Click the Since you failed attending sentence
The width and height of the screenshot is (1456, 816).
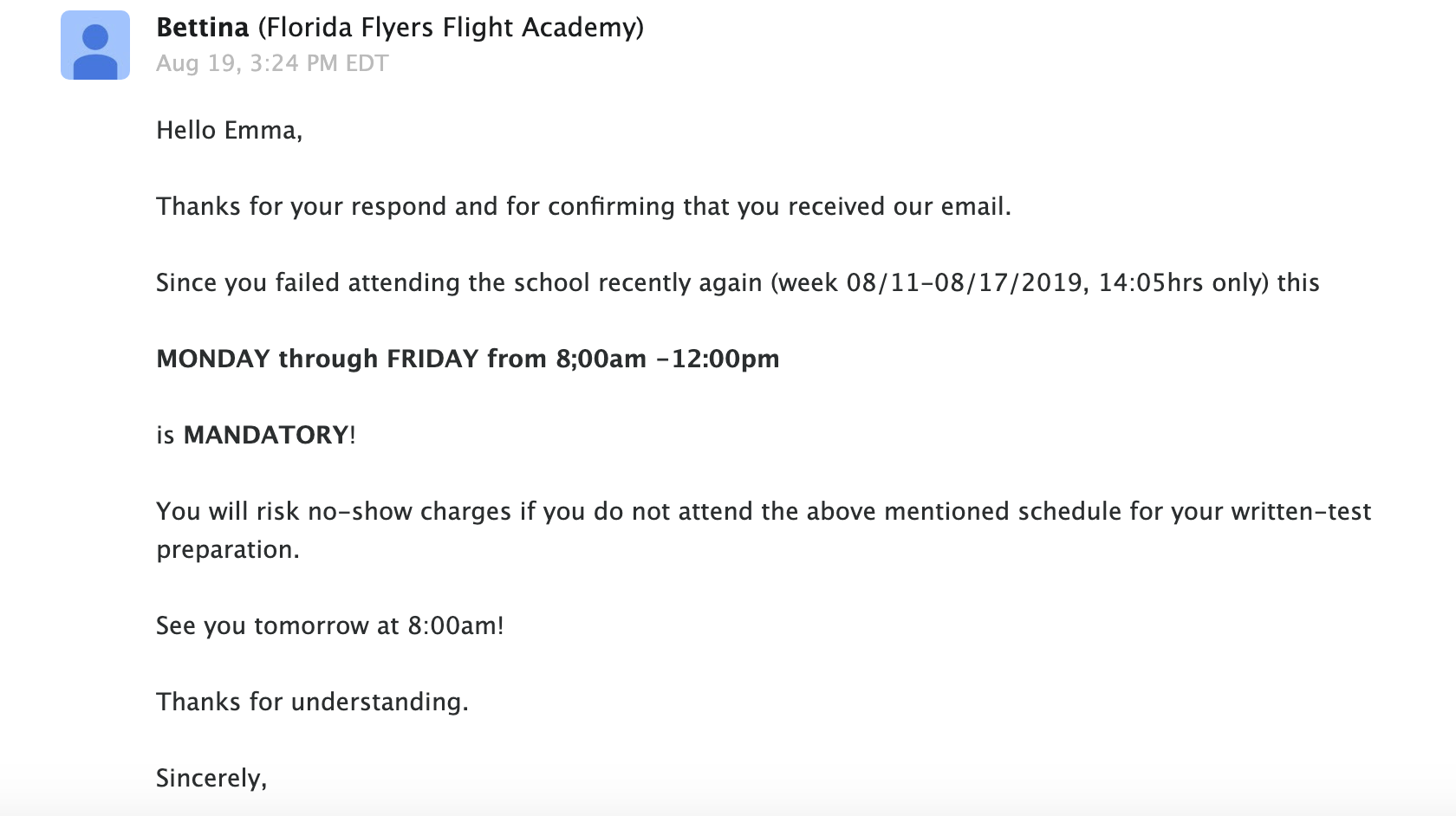click(x=738, y=282)
